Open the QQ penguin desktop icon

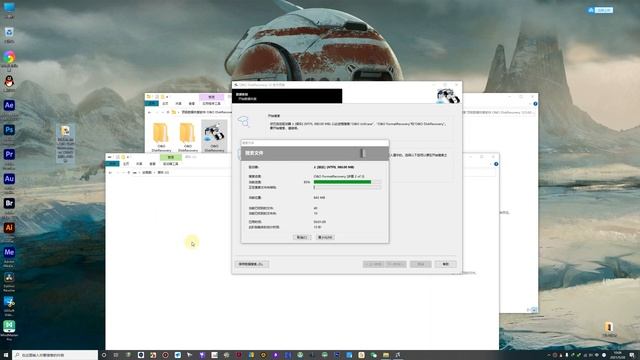9,83
